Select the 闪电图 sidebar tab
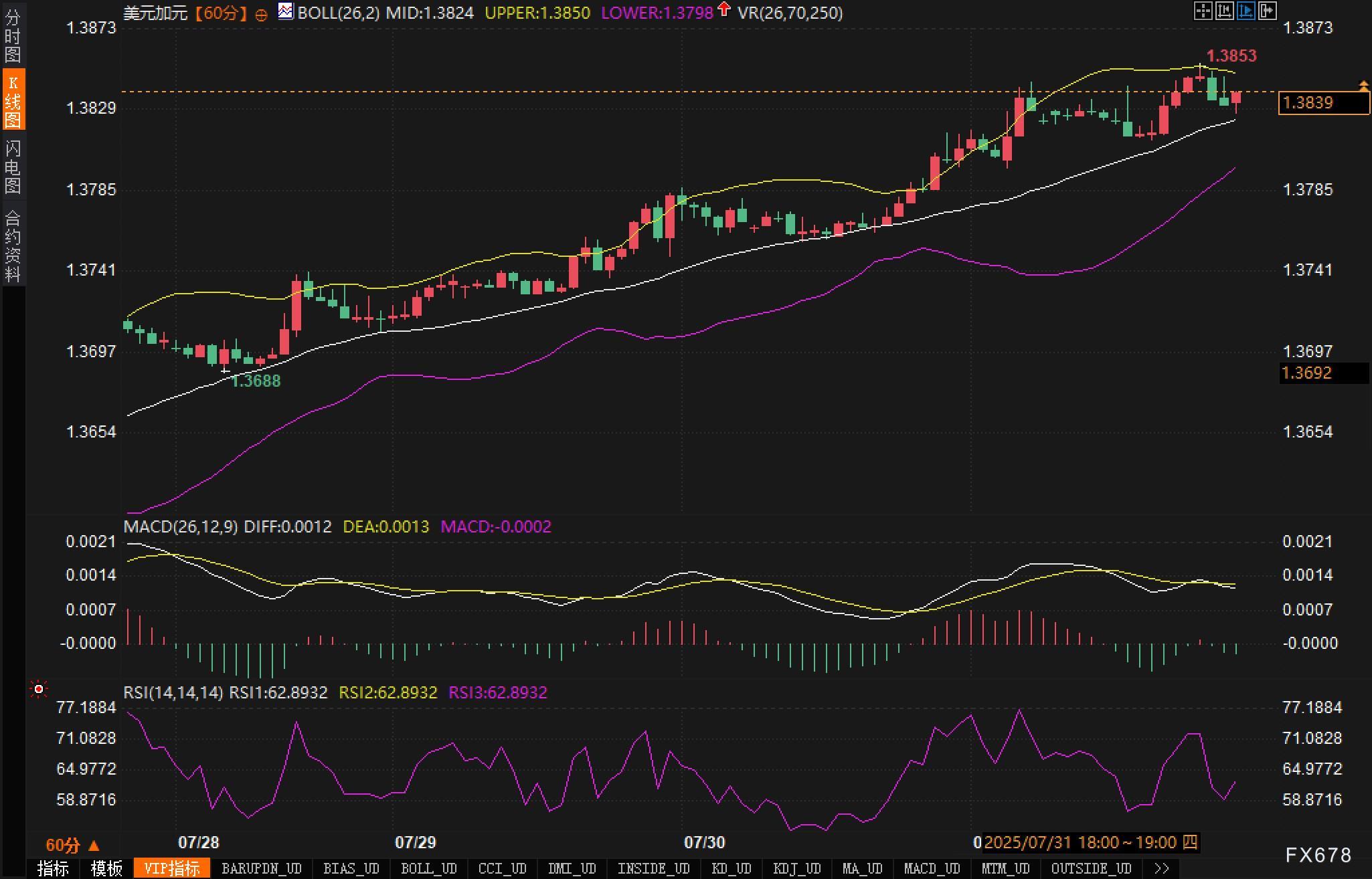Screen dimensions: 1372x879 [x=13, y=167]
